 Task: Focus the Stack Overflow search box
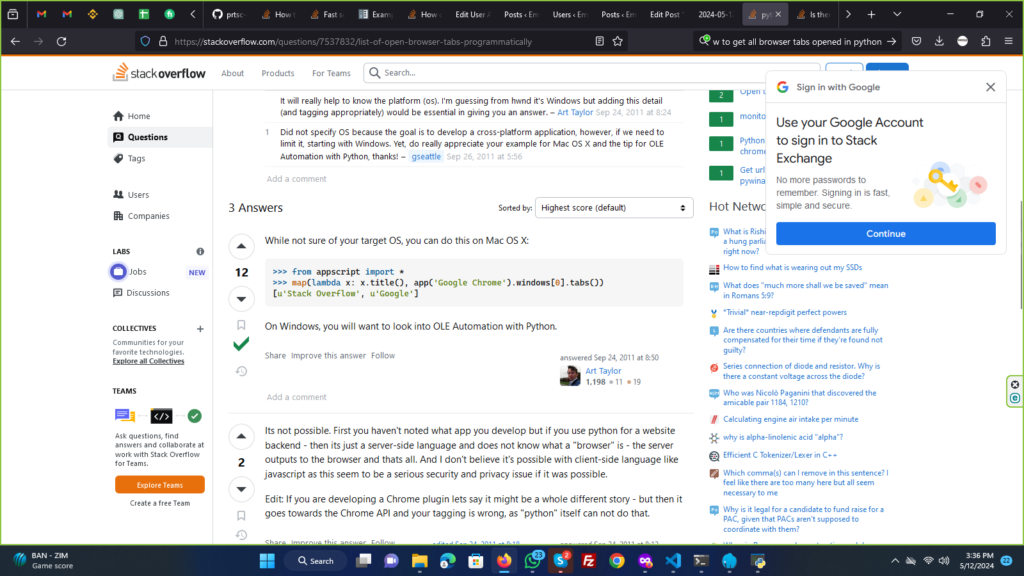click(590, 73)
